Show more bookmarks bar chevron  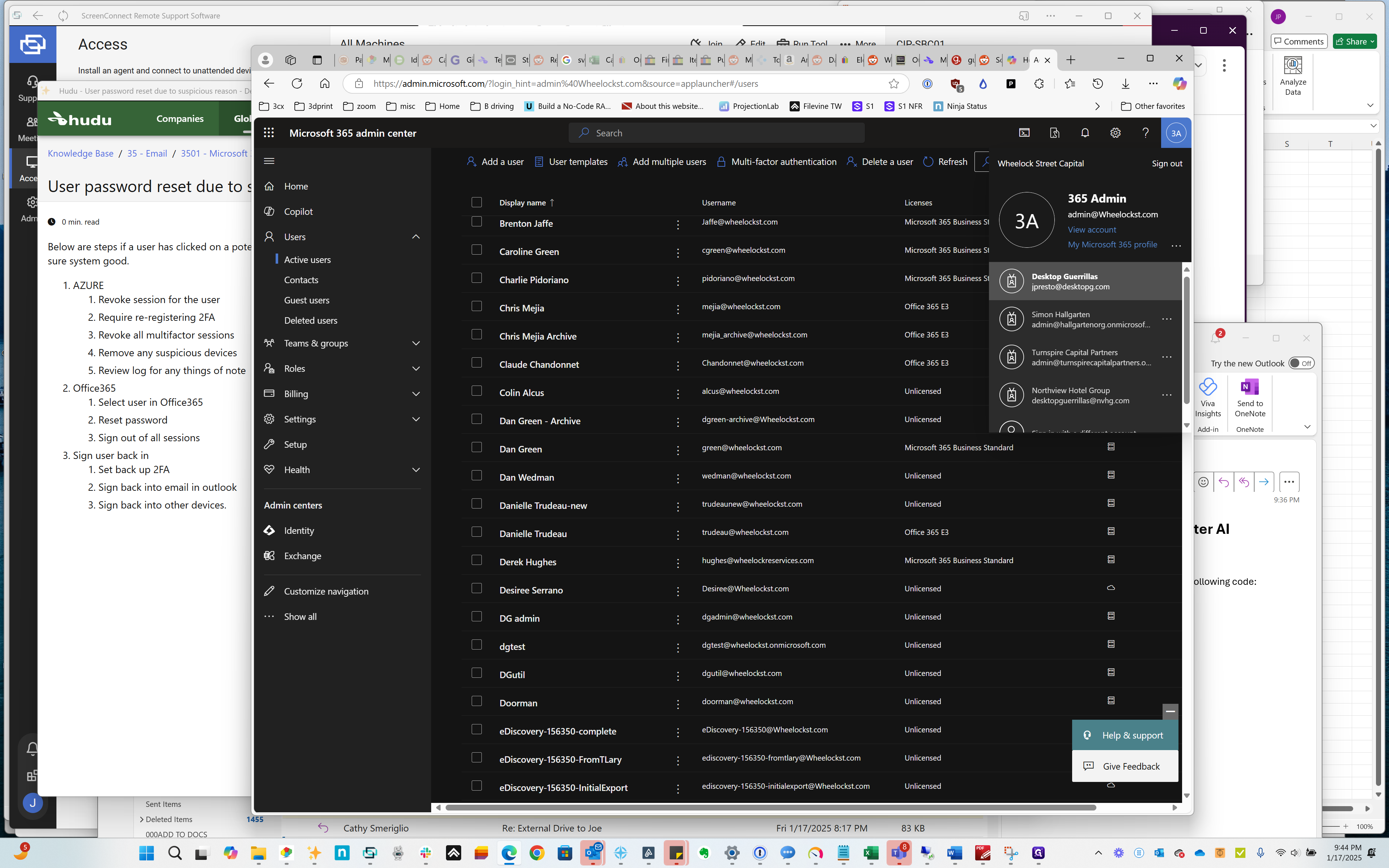(1097, 106)
